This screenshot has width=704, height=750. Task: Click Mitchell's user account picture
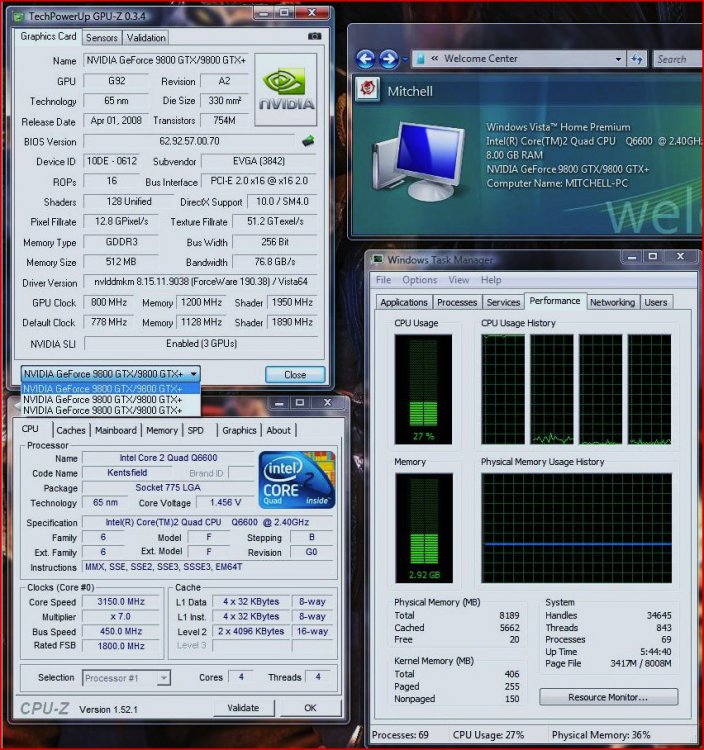pos(368,89)
